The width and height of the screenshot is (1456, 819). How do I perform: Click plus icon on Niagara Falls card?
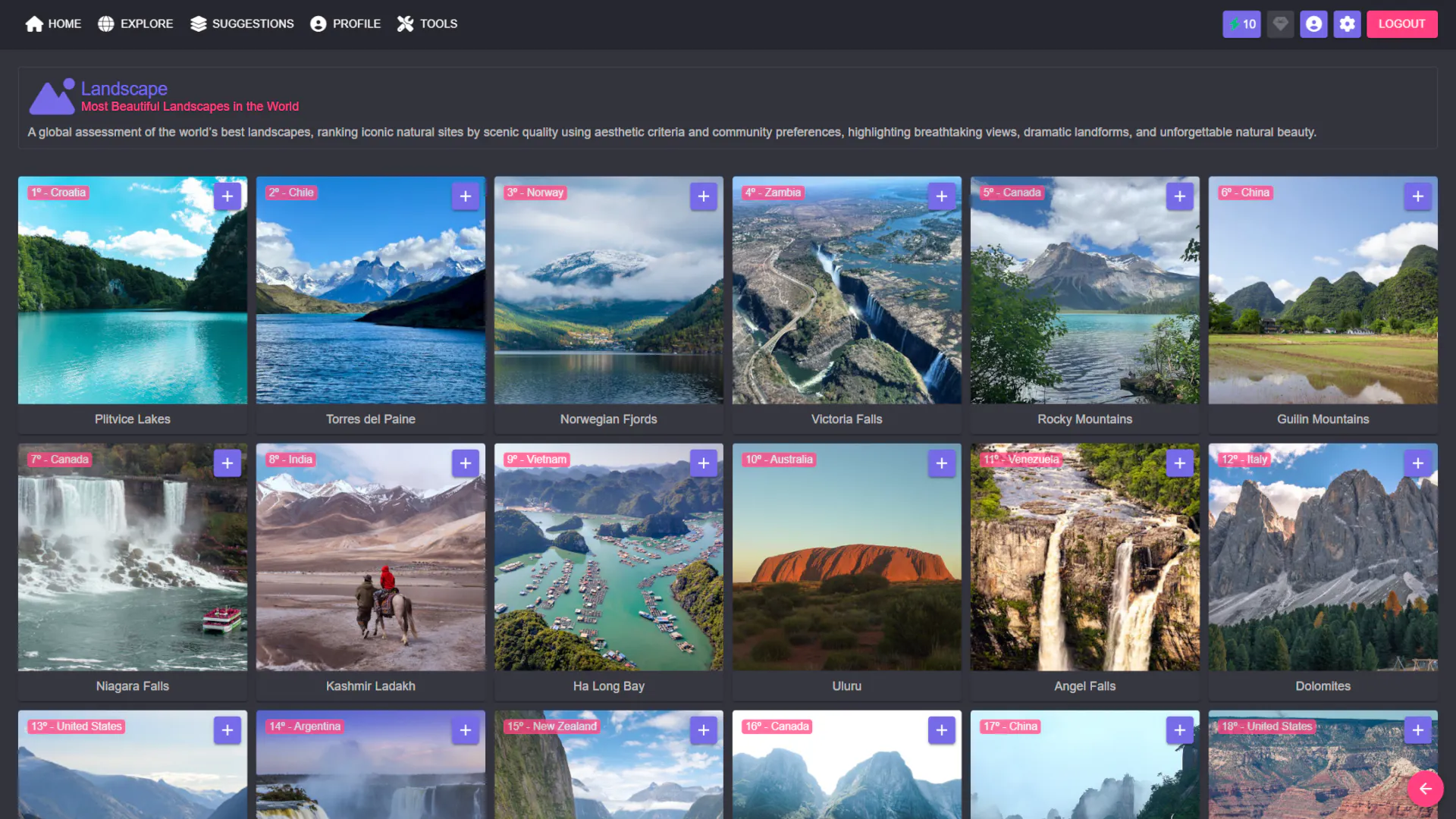(x=227, y=463)
